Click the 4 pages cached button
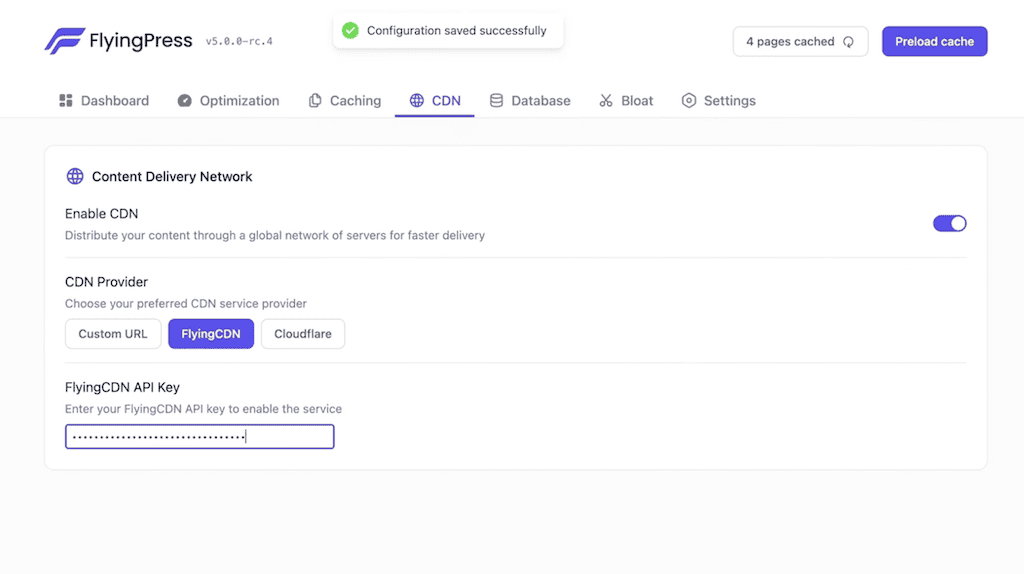 click(801, 41)
